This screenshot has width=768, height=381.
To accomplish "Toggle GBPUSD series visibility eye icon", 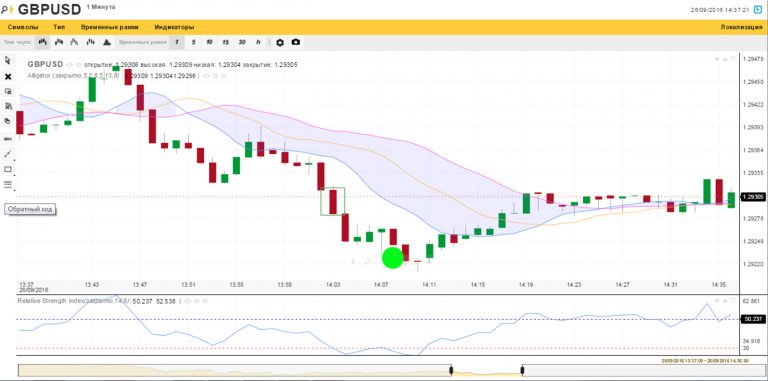I will click(70, 65).
